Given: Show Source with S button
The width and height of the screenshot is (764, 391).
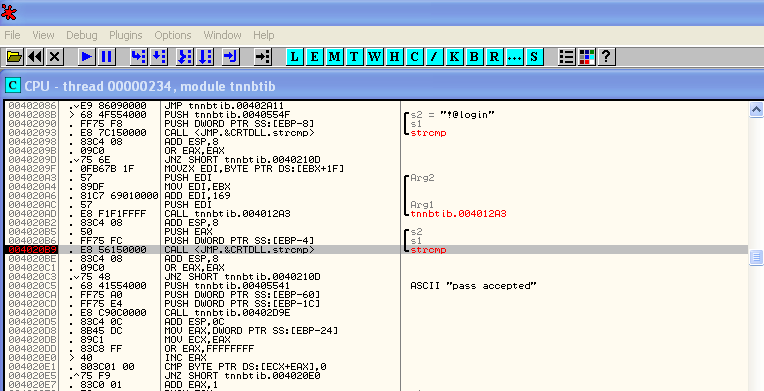Looking at the screenshot, I should click(x=534, y=57).
